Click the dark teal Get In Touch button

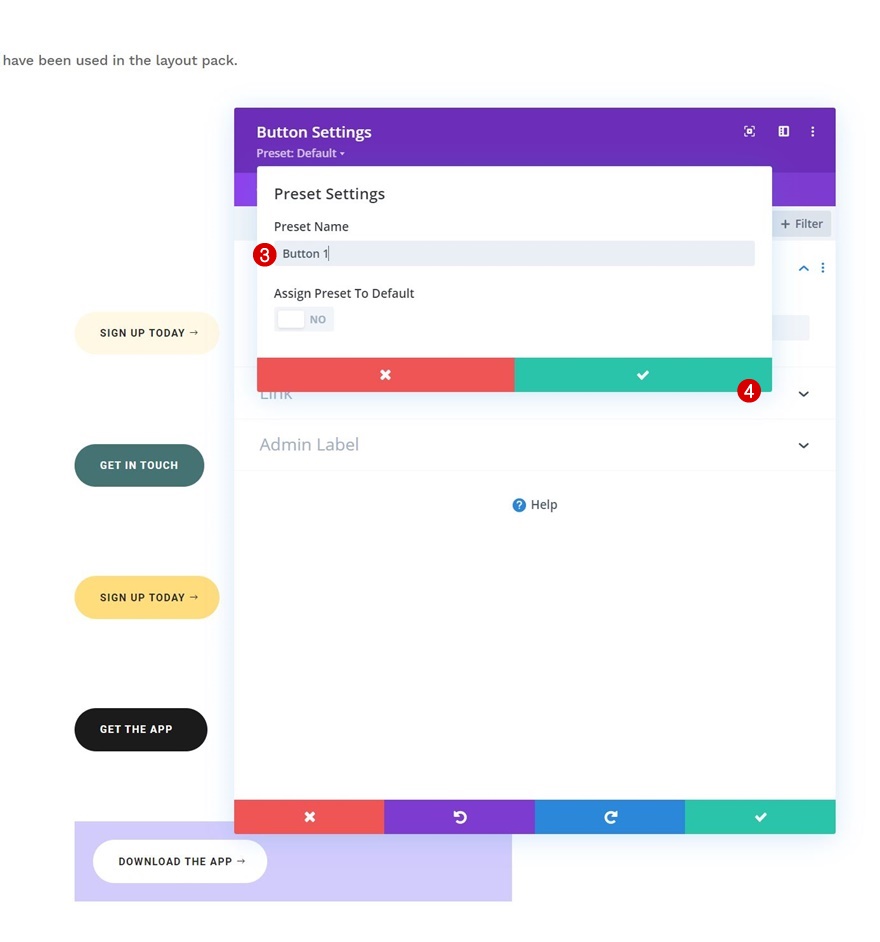point(139,465)
